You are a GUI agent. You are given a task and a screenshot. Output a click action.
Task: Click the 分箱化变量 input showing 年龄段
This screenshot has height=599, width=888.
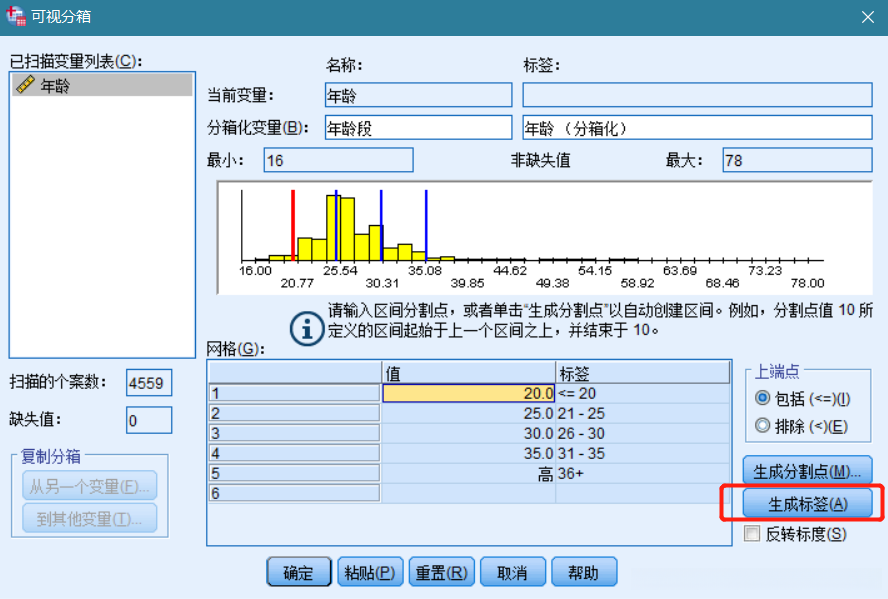pos(417,127)
